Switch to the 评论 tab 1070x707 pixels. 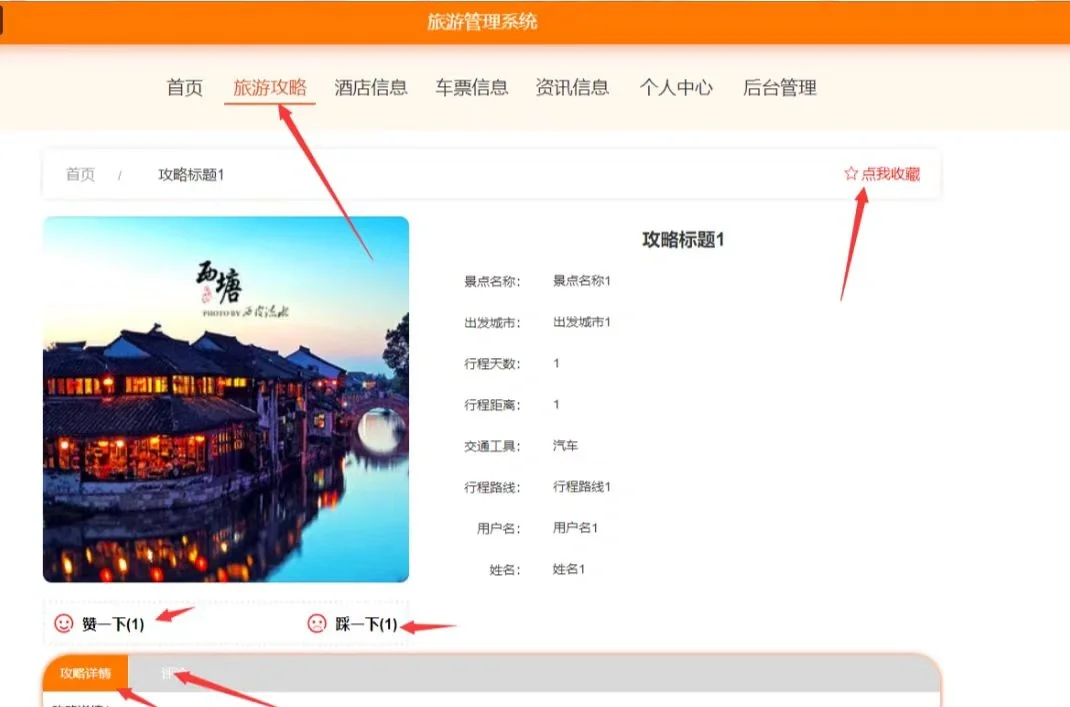point(175,673)
